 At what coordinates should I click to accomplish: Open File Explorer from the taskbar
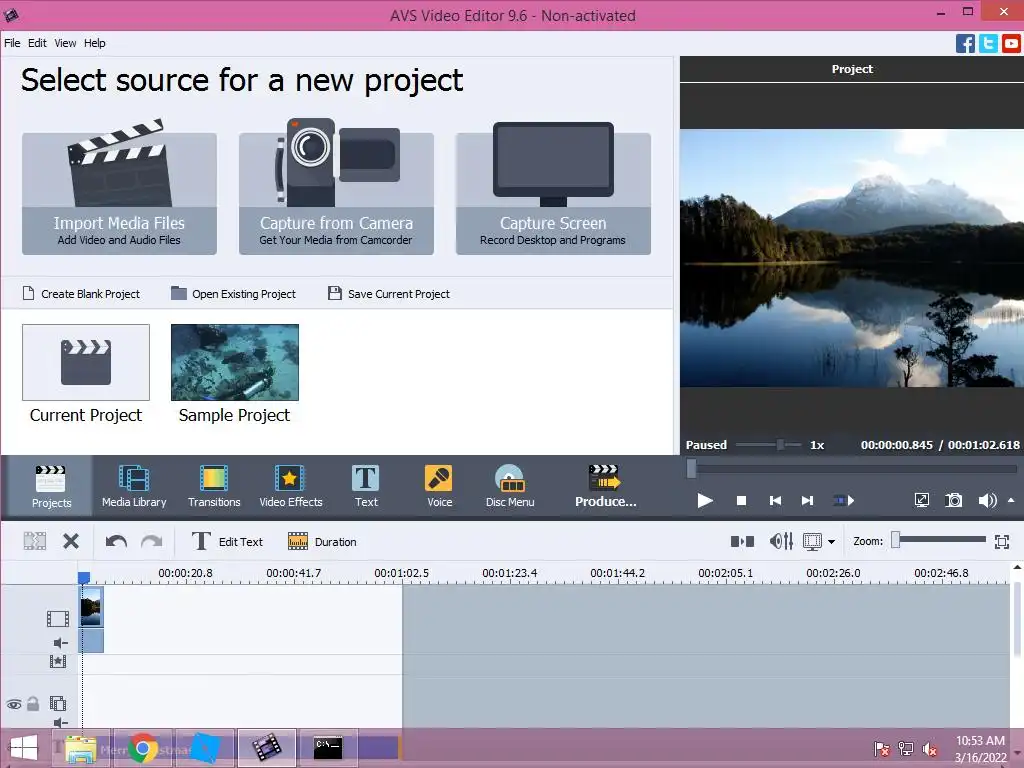[80, 748]
